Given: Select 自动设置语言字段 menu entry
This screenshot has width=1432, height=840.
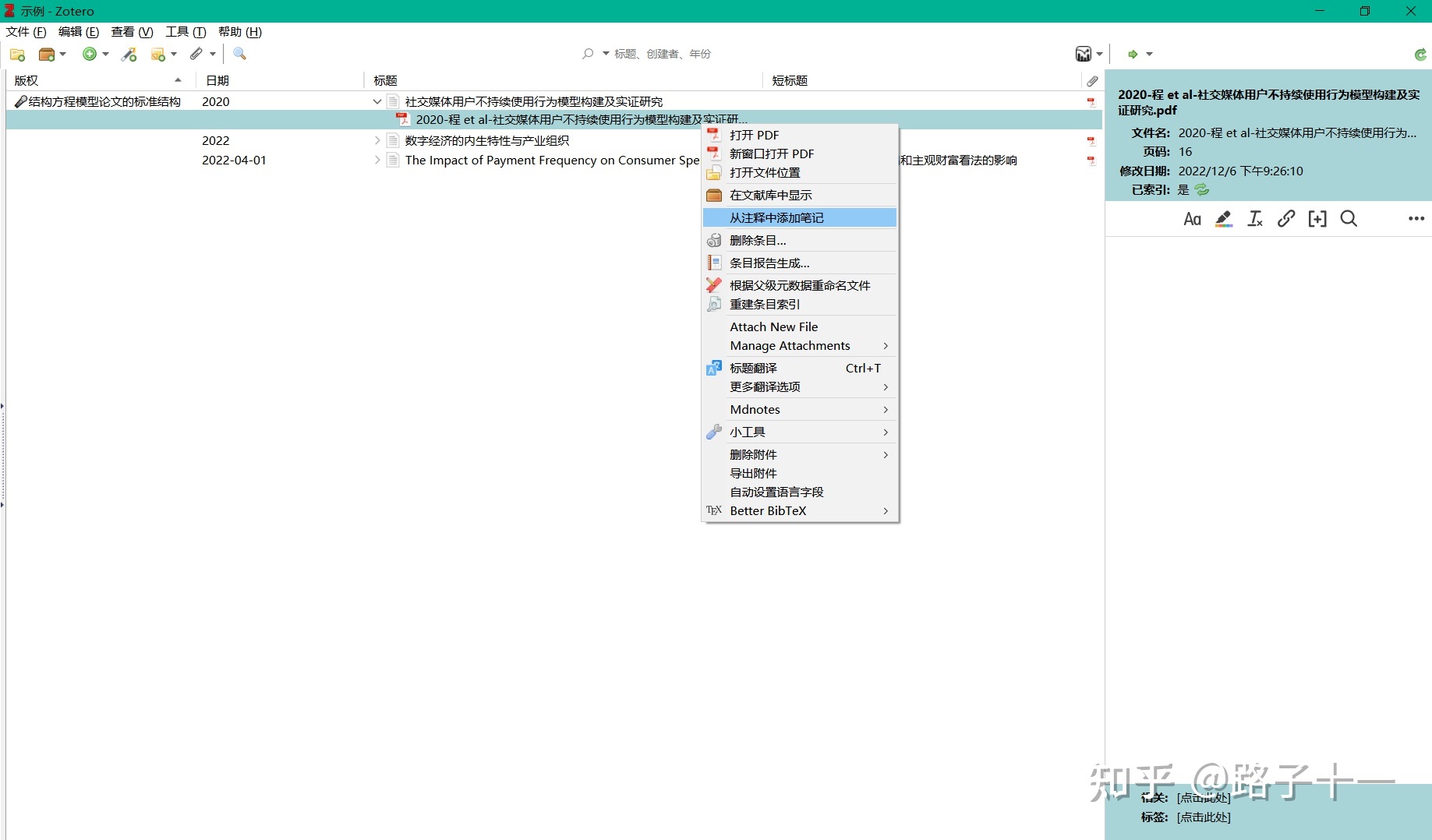Looking at the screenshot, I should (x=800, y=492).
